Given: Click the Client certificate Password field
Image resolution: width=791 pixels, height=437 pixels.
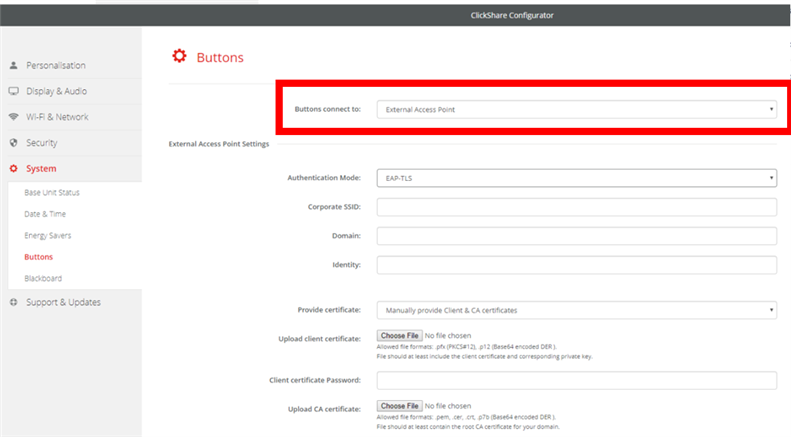Looking at the screenshot, I should (576, 380).
